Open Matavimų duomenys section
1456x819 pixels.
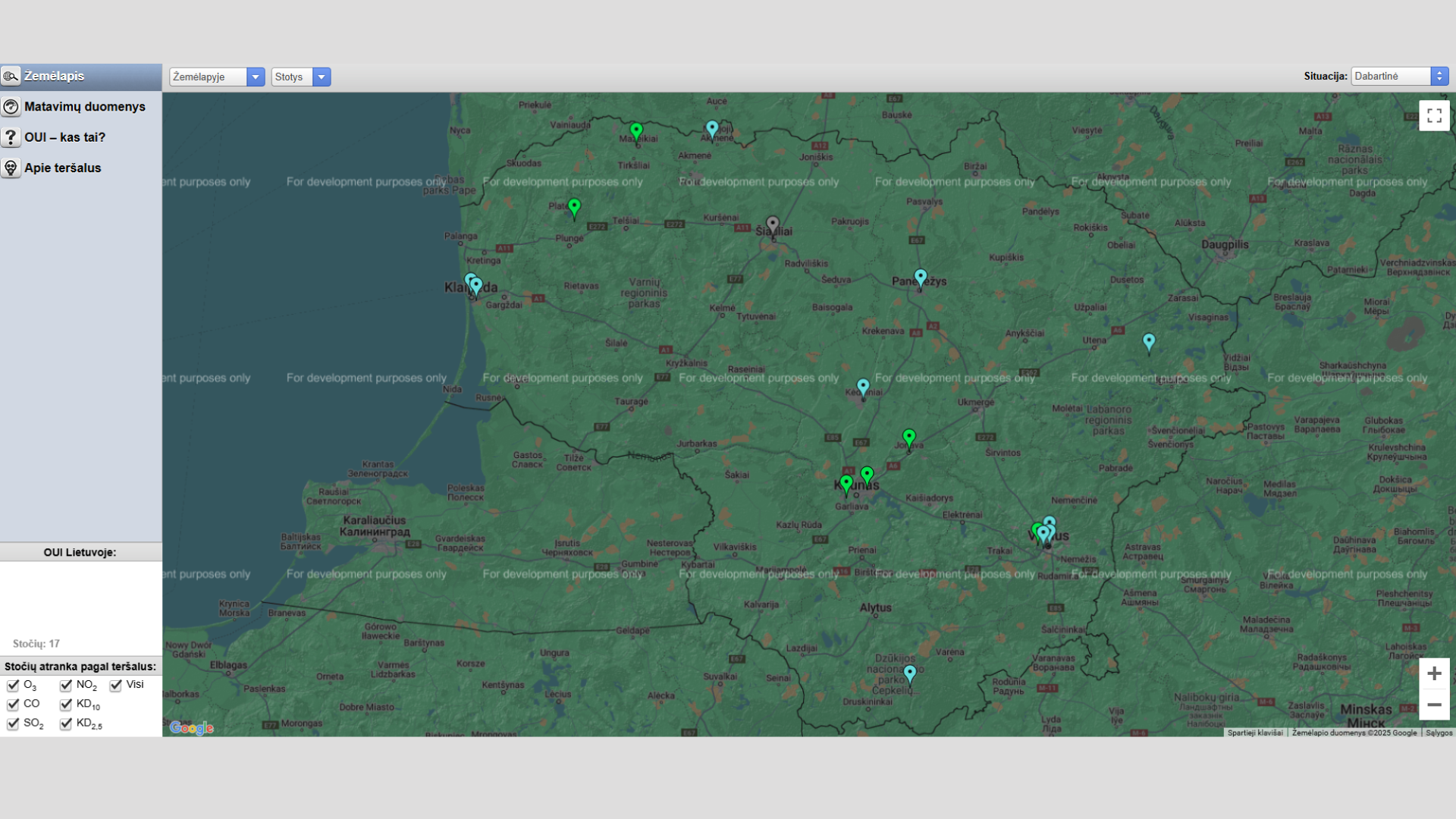80,107
